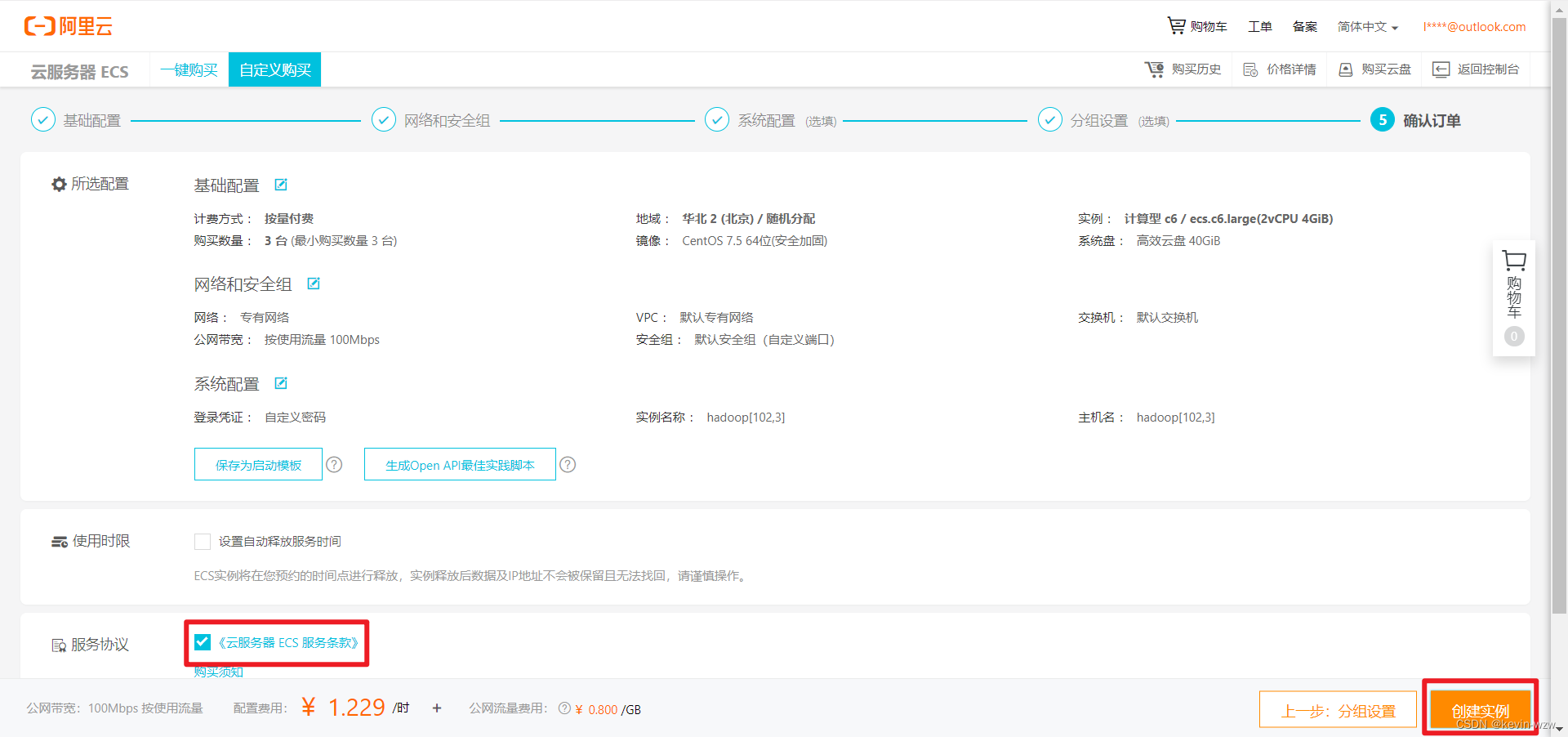1568x737 pixels.
Task: Click the price ¥ 1.229 value
Action: (343, 707)
